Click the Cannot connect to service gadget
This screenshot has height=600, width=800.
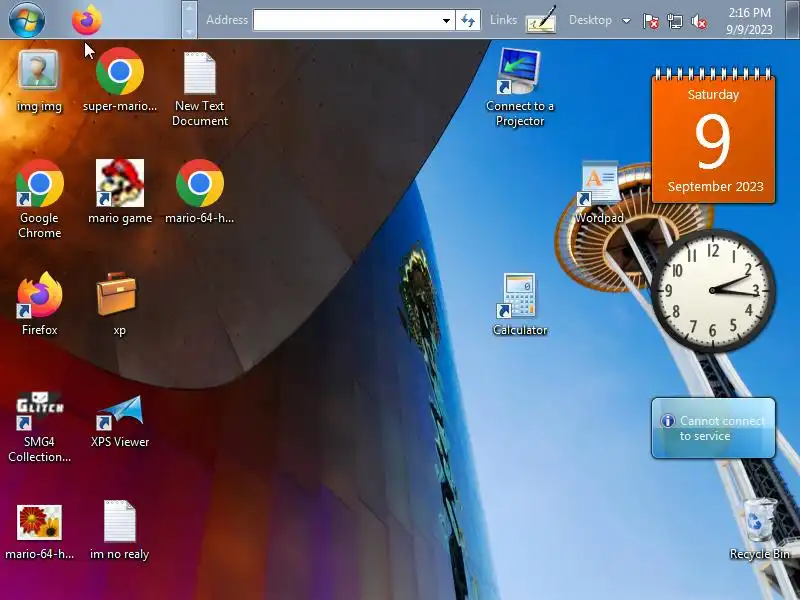coord(713,428)
